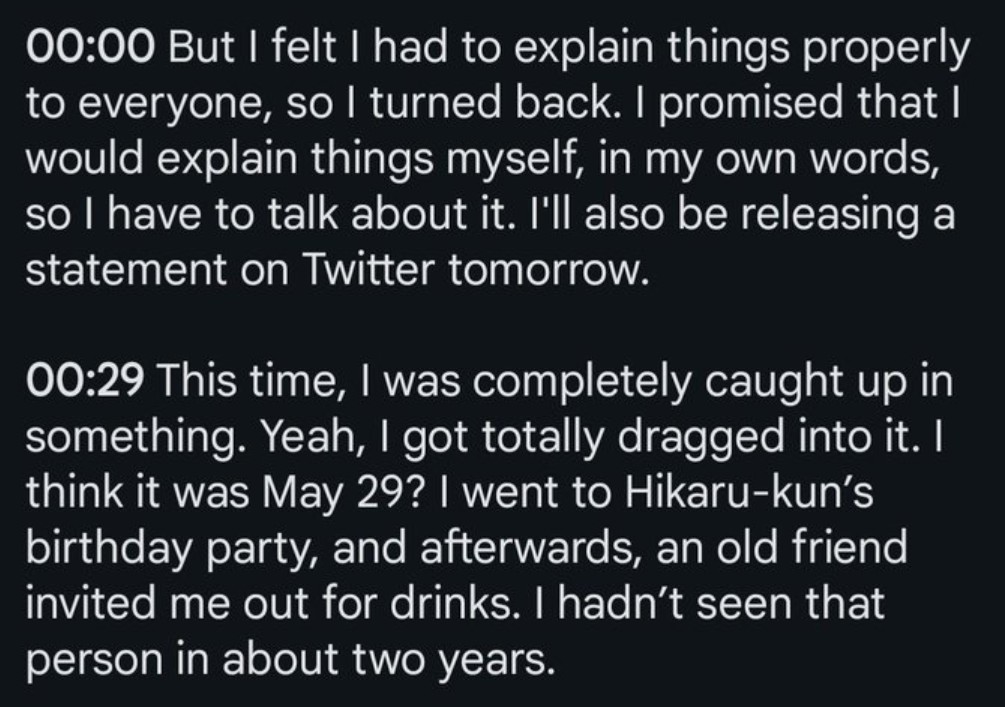Jump to the 00:29 timestamp
The width and height of the screenshot is (1005, 707).
85,381
